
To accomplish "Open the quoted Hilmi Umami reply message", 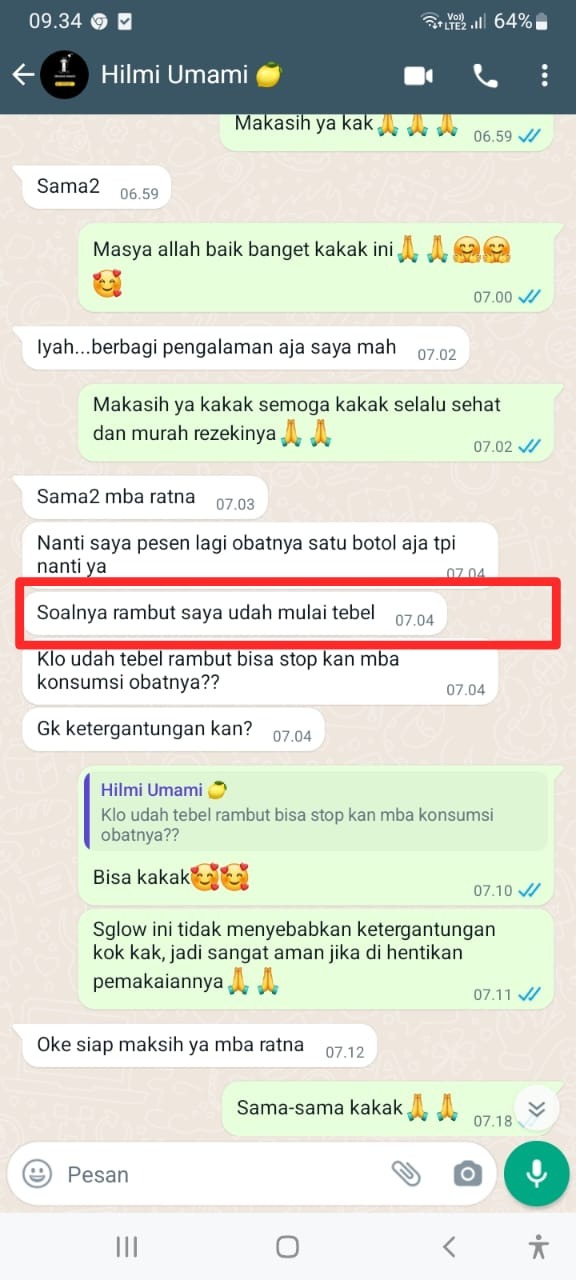I will (x=316, y=811).
